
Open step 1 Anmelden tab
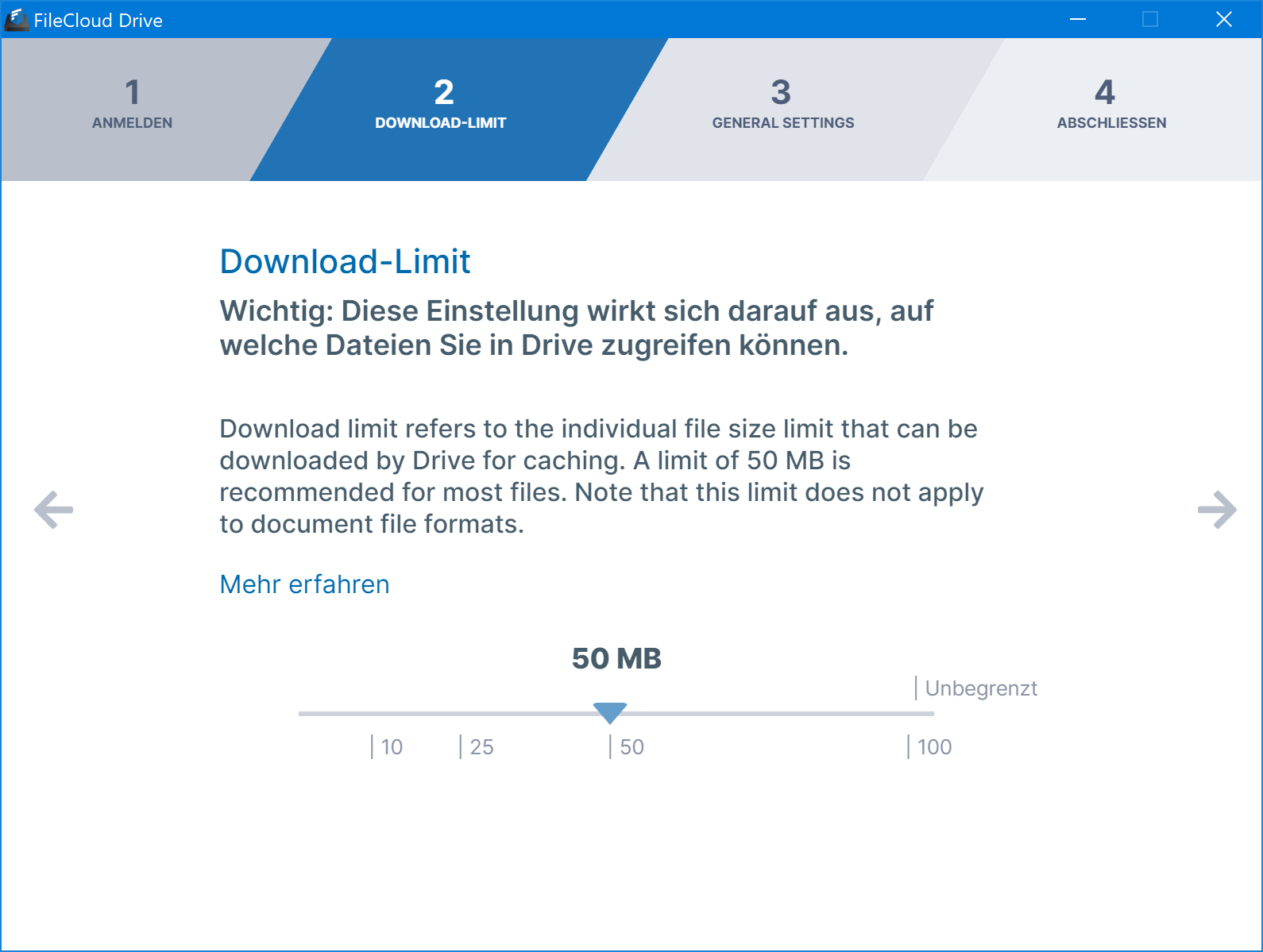click(x=132, y=105)
